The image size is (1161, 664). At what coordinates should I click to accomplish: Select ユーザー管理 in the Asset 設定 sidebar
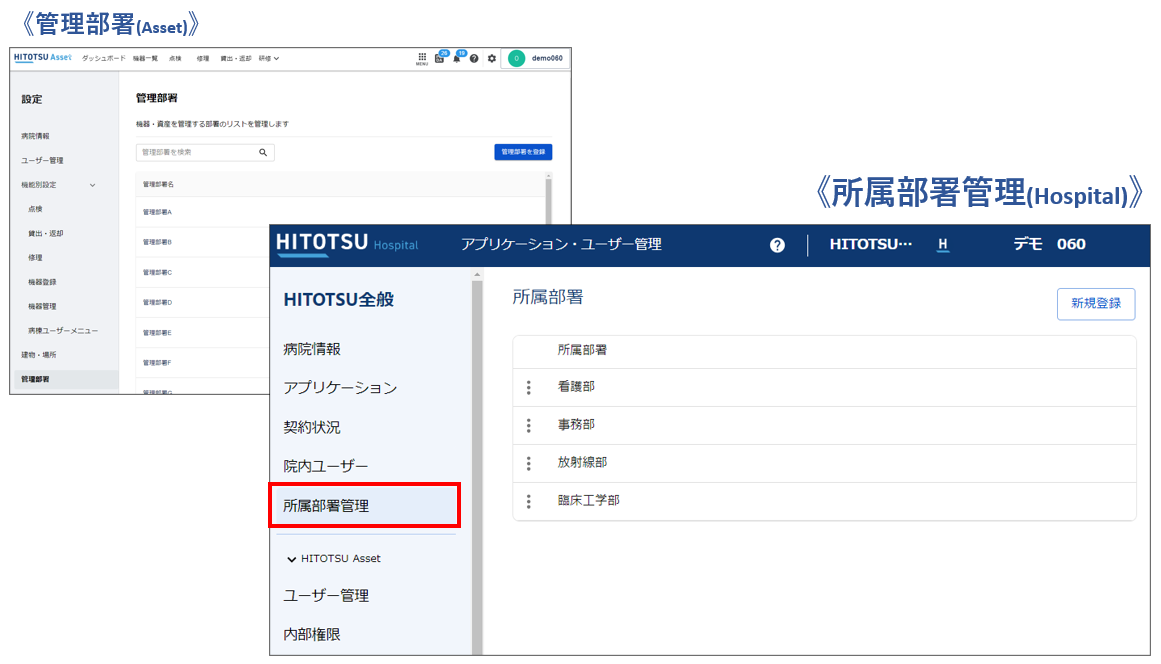point(42,161)
